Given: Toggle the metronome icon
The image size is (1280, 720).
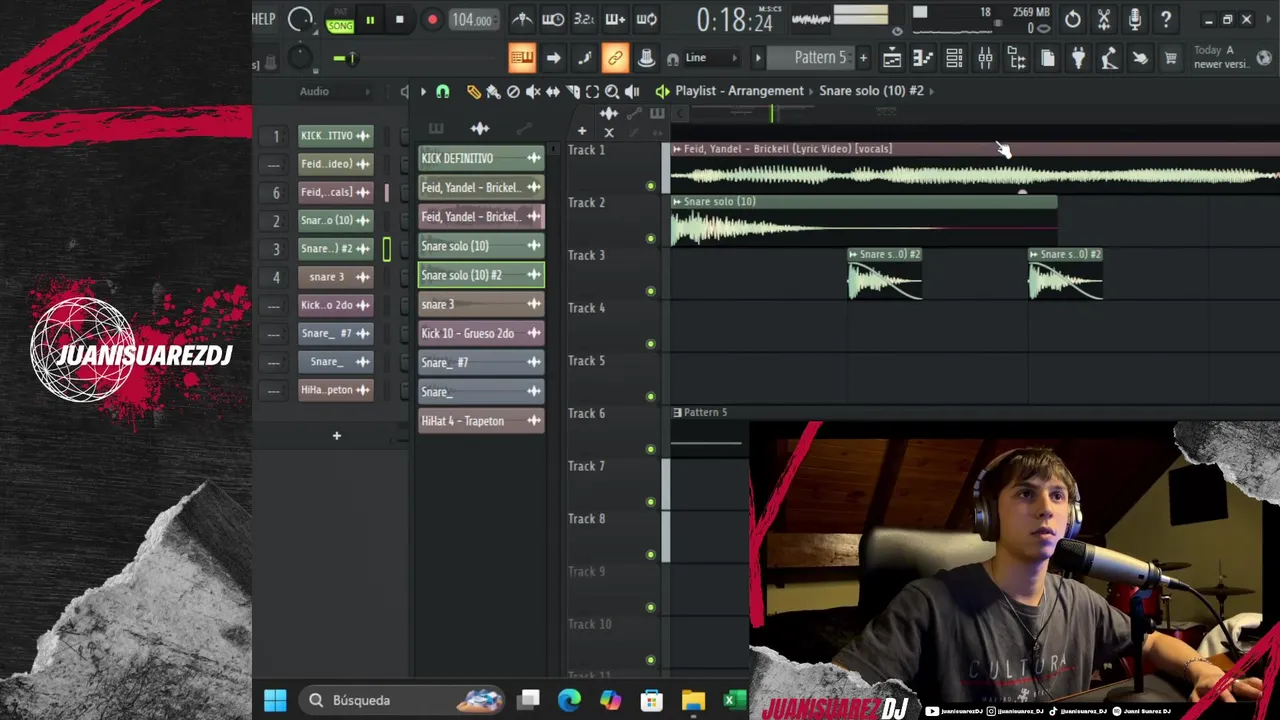Looking at the screenshot, I should (522, 19).
